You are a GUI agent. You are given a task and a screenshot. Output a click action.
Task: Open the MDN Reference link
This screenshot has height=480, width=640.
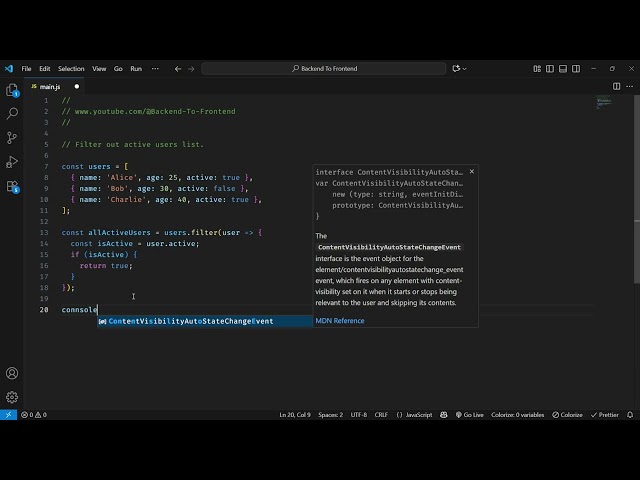(340, 321)
